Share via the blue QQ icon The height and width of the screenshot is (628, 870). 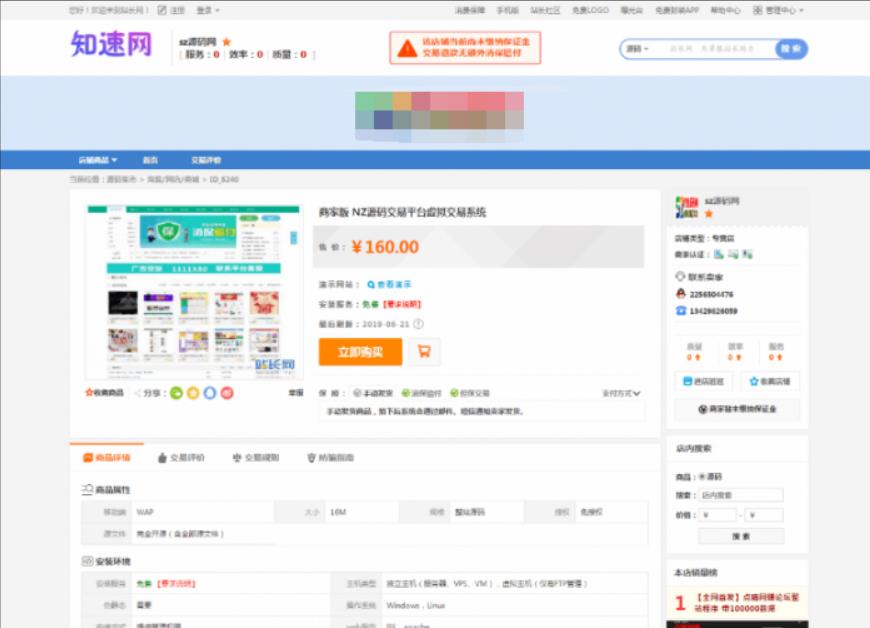click(210, 393)
